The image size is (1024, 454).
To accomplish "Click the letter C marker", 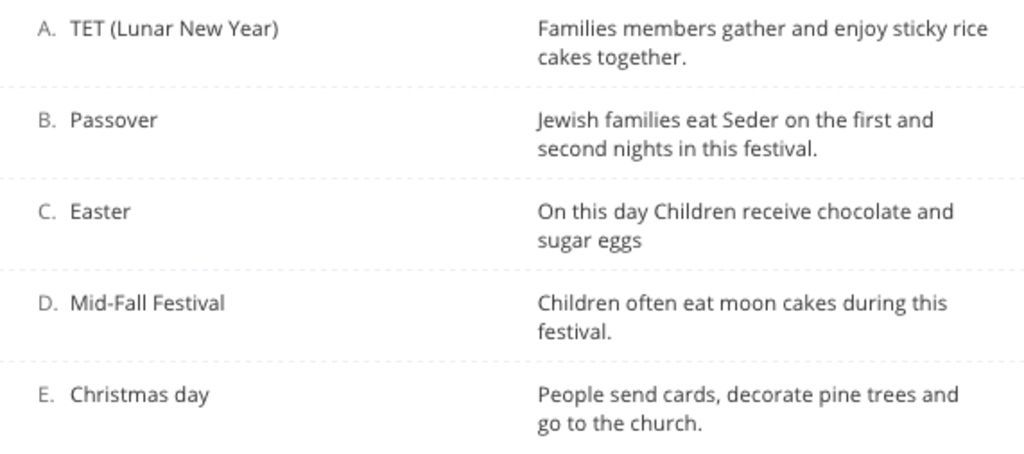I will [47, 212].
